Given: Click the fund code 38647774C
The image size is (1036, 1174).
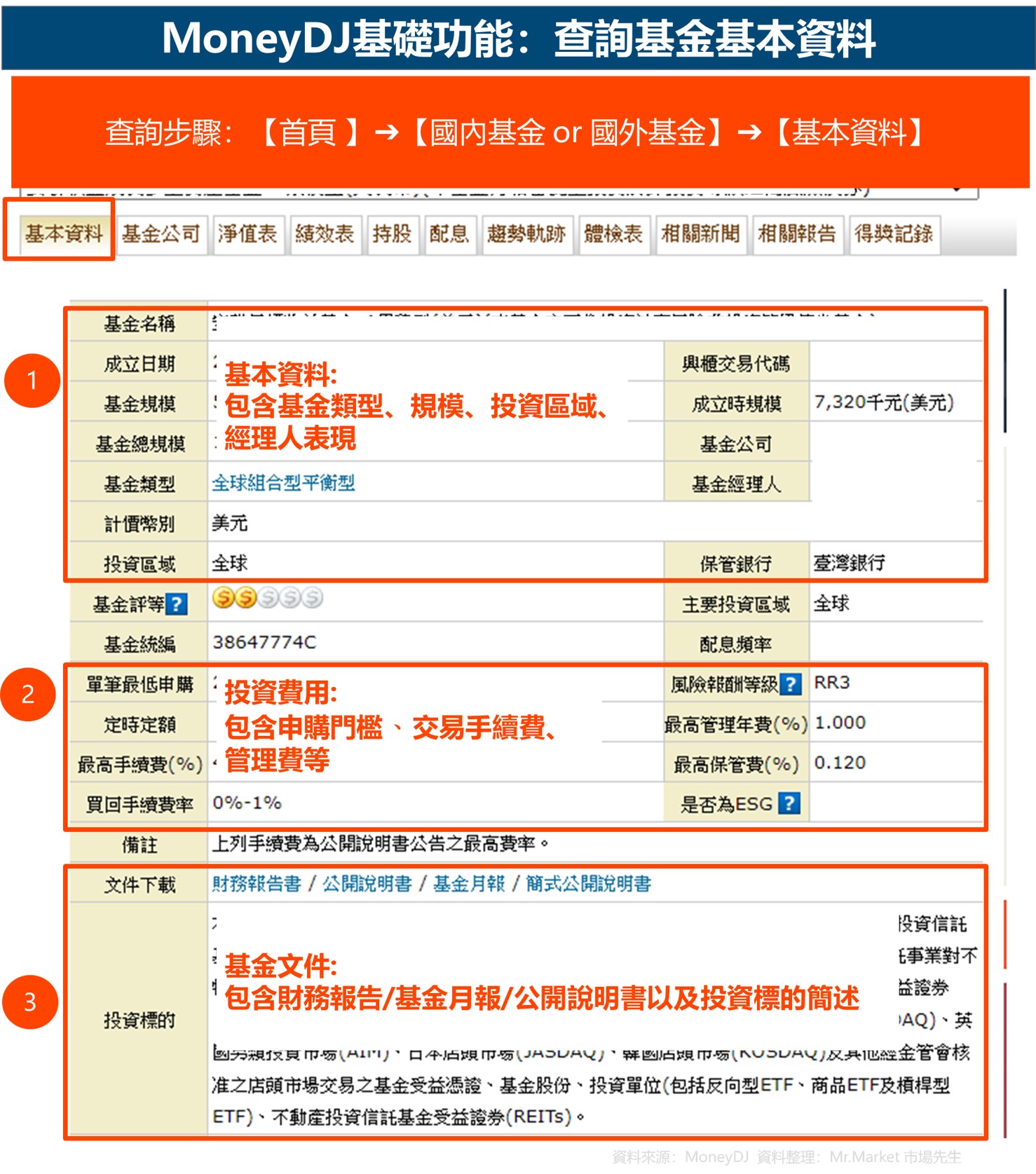Looking at the screenshot, I should pos(264,642).
